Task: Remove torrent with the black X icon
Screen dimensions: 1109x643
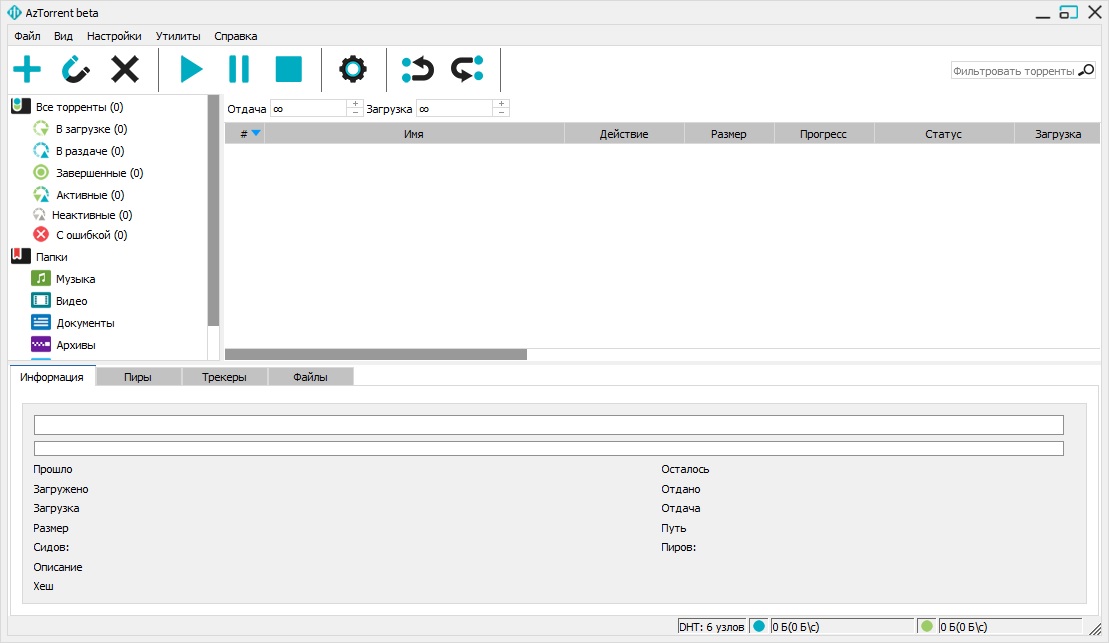Action: [125, 69]
